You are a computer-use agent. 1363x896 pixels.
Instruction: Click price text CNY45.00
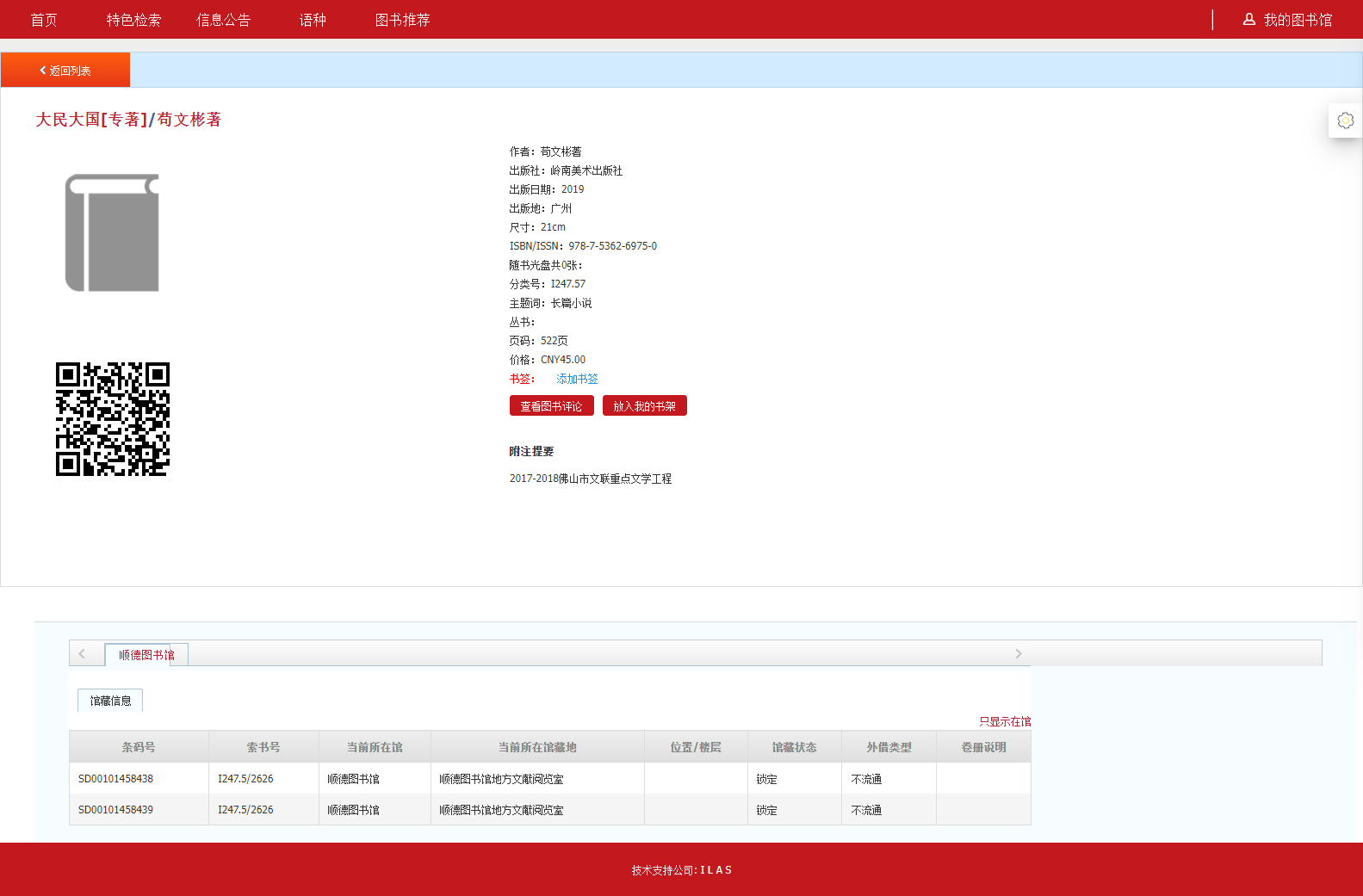563,360
